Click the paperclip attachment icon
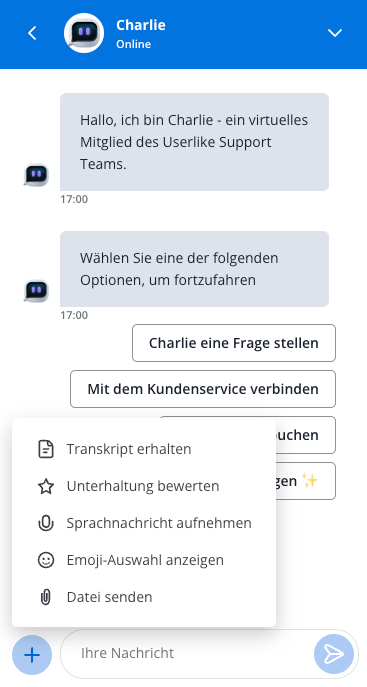The width and height of the screenshot is (367, 687). click(46, 597)
